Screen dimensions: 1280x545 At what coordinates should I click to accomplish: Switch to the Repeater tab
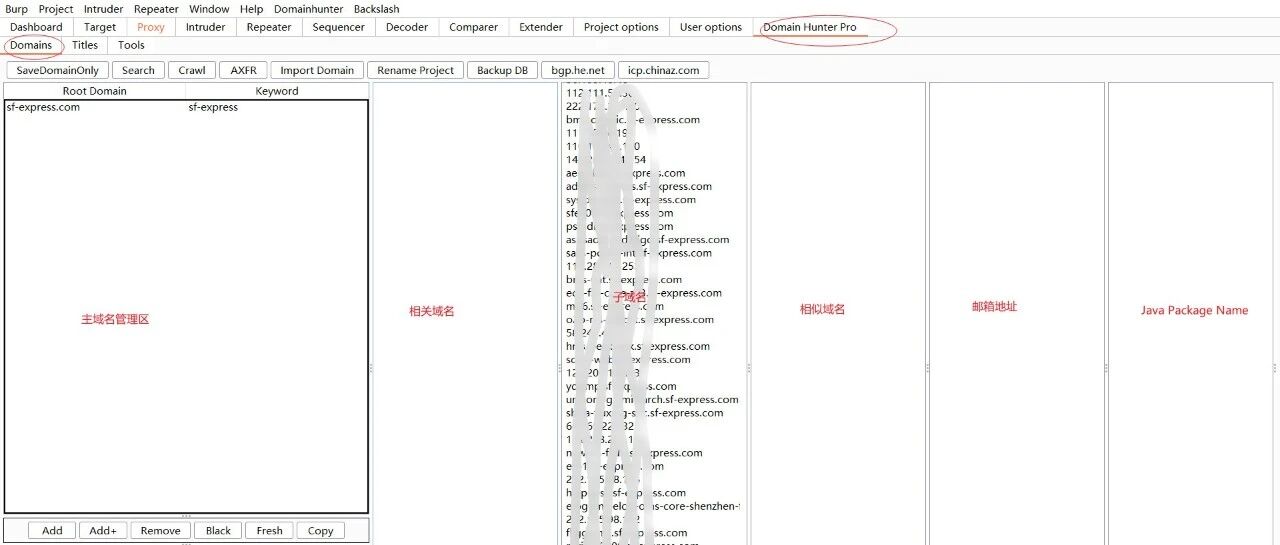tap(269, 27)
